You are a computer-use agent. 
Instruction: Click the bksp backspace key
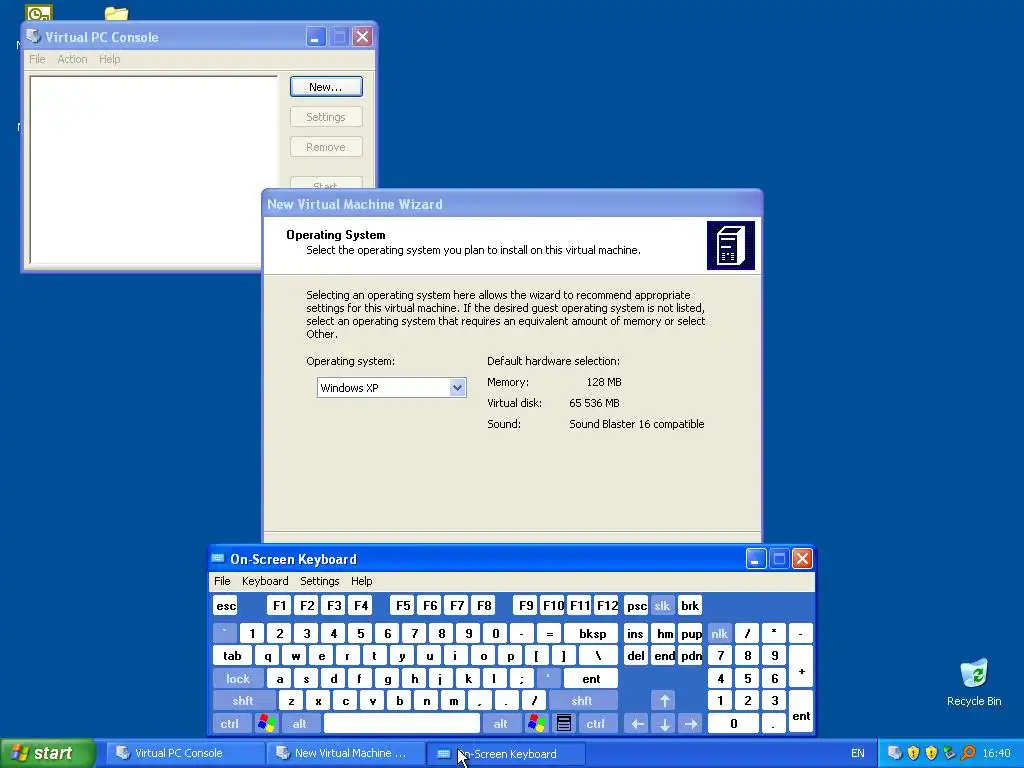tap(592, 633)
